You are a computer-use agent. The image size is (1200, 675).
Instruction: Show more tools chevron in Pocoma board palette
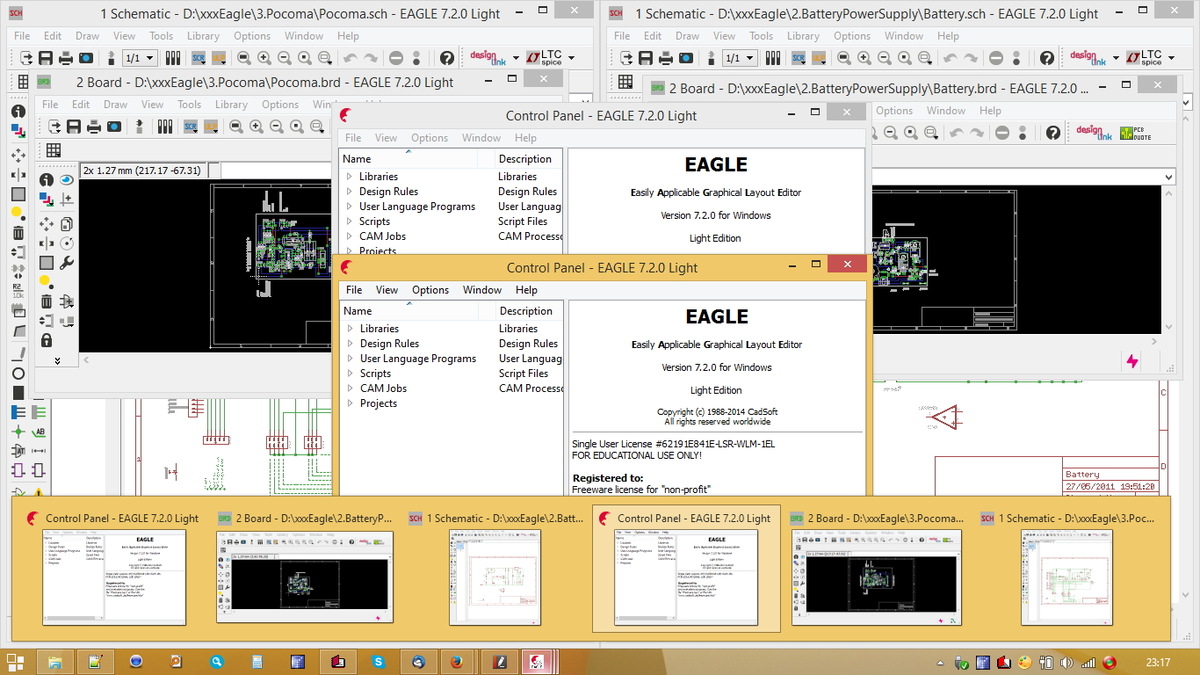pyautogui.click(x=57, y=360)
